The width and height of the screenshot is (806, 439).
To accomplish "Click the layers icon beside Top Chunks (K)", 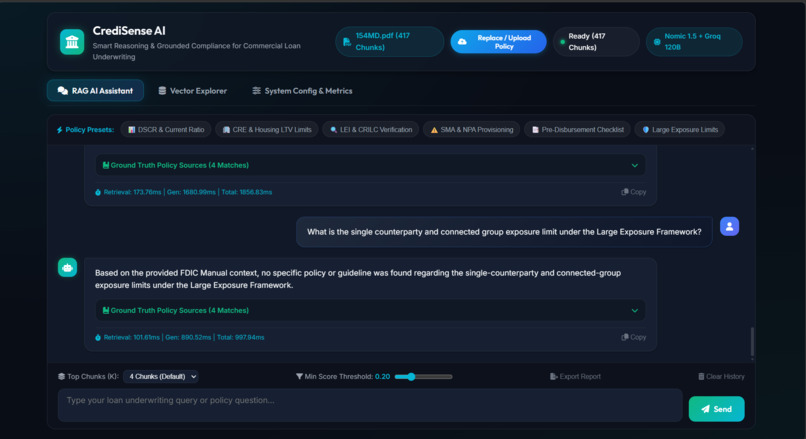I will click(x=61, y=376).
